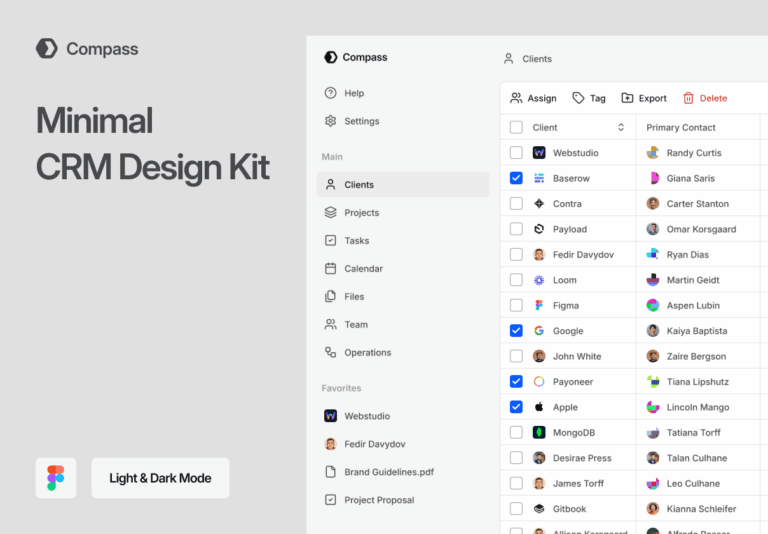Check the Webstudio row checkbox
Viewport: 768px width, 534px height.
pos(516,153)
